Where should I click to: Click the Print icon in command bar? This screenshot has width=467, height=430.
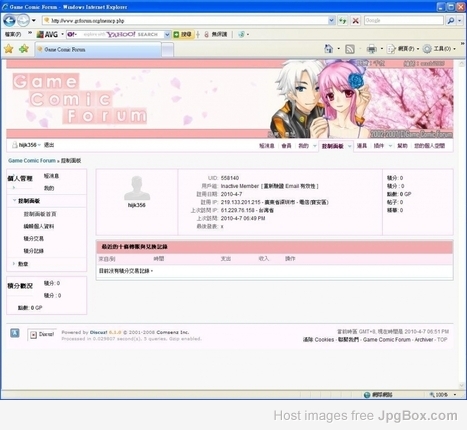click(x=371, y=49)
